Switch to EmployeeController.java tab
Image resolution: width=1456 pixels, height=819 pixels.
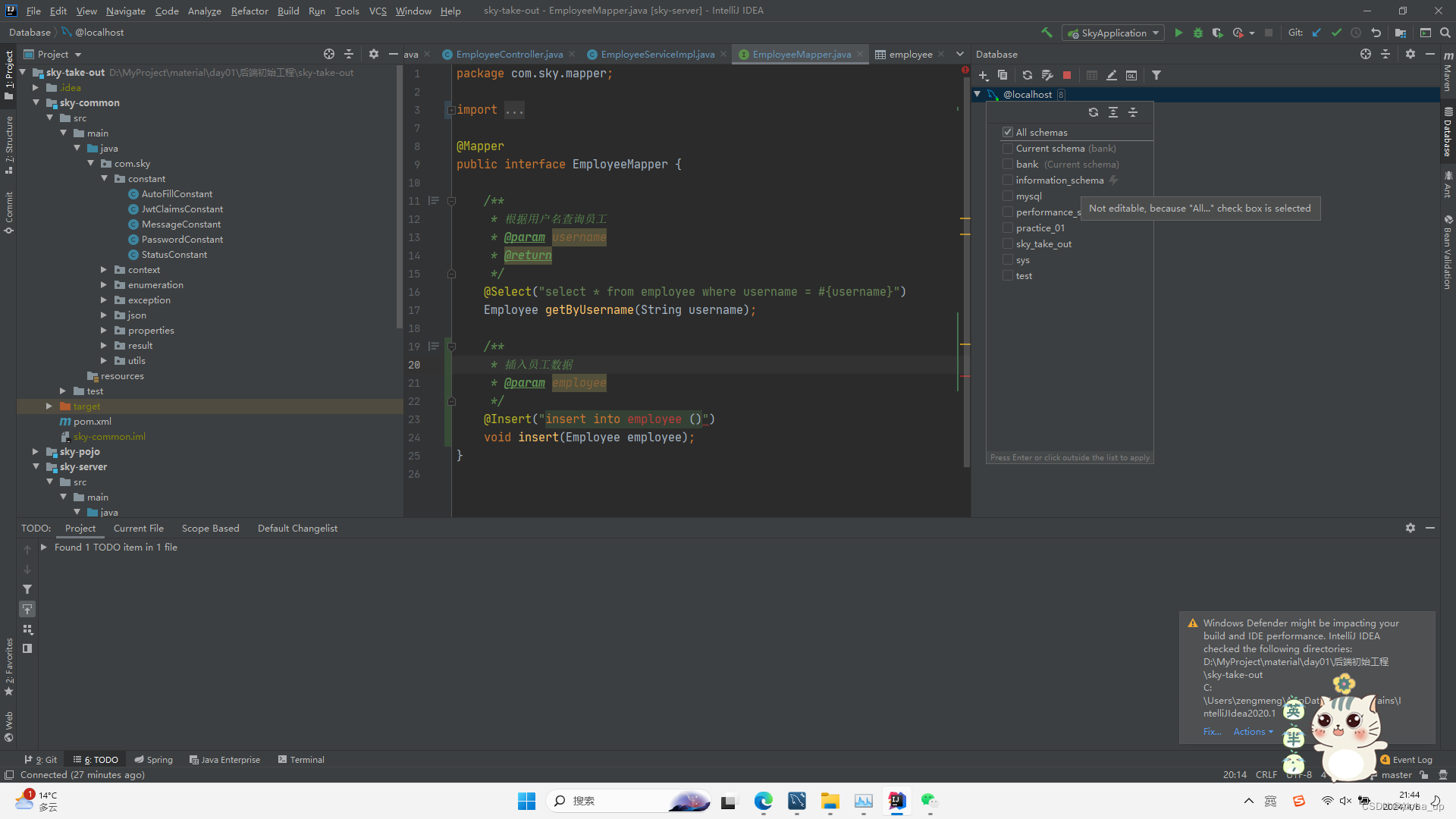[x=509, y=54]
